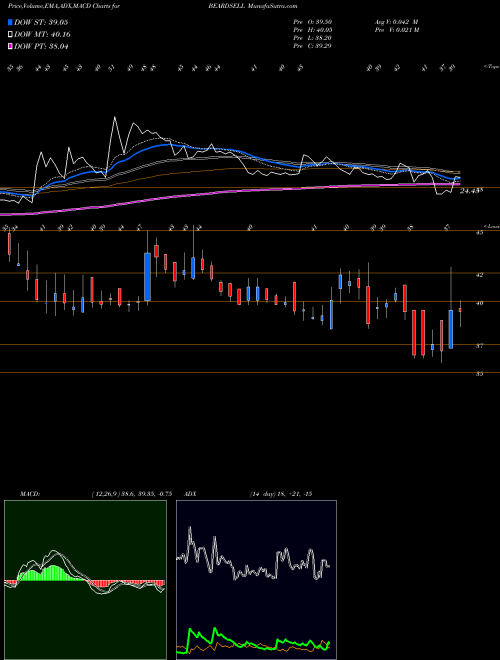Screen dimensions: 500x660
Task: Click the MACD (12,26,9) values text
Action: point(131,494)
